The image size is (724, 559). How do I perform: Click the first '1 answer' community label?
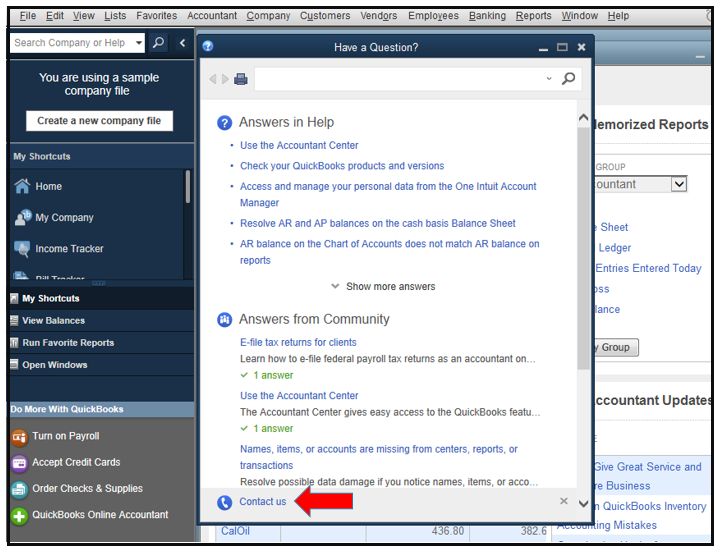pyautogui.click(x=273, y=375)
